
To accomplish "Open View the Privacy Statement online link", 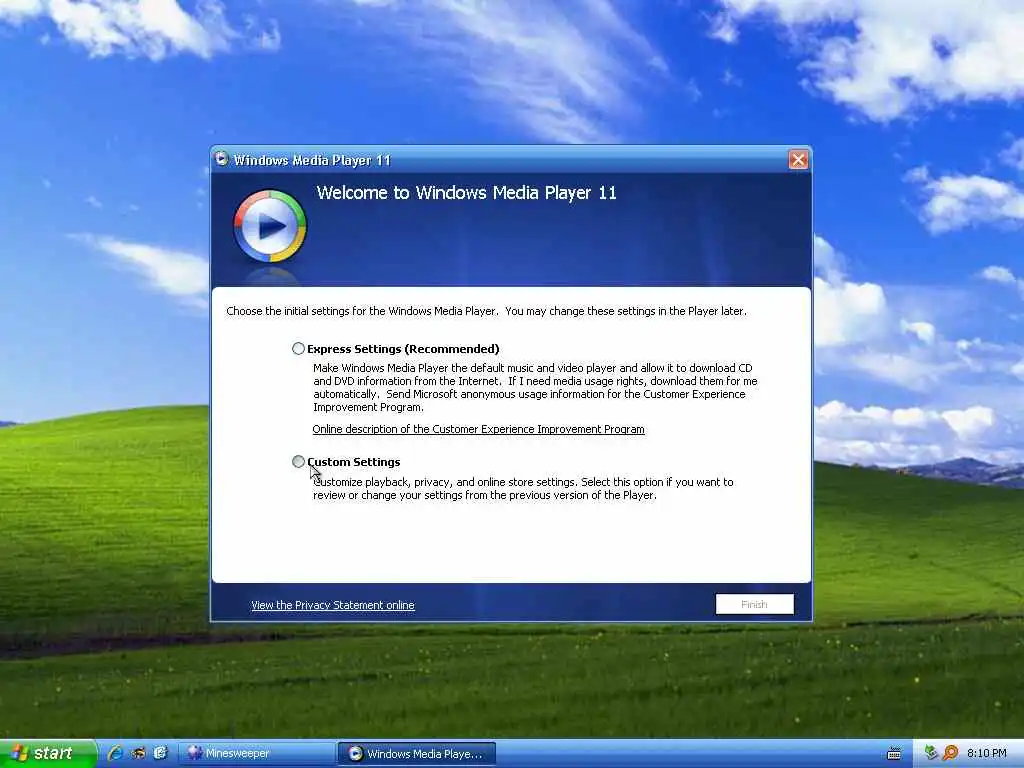I will coord(332,605).
